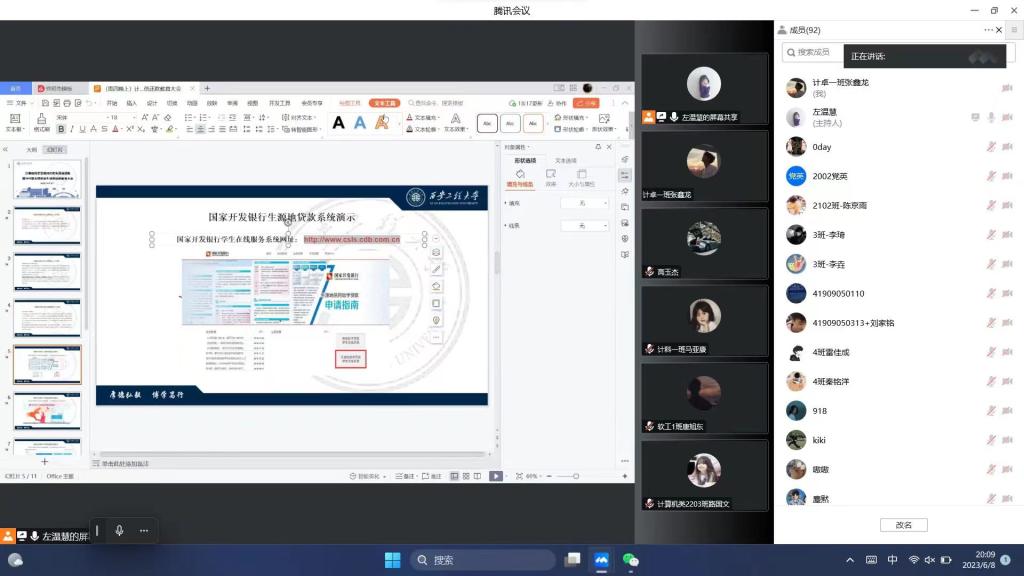Click the csls.cdb.com.cn hyperlink on the slide
This screenshot has width=1024, height=576.
[352, 240]
